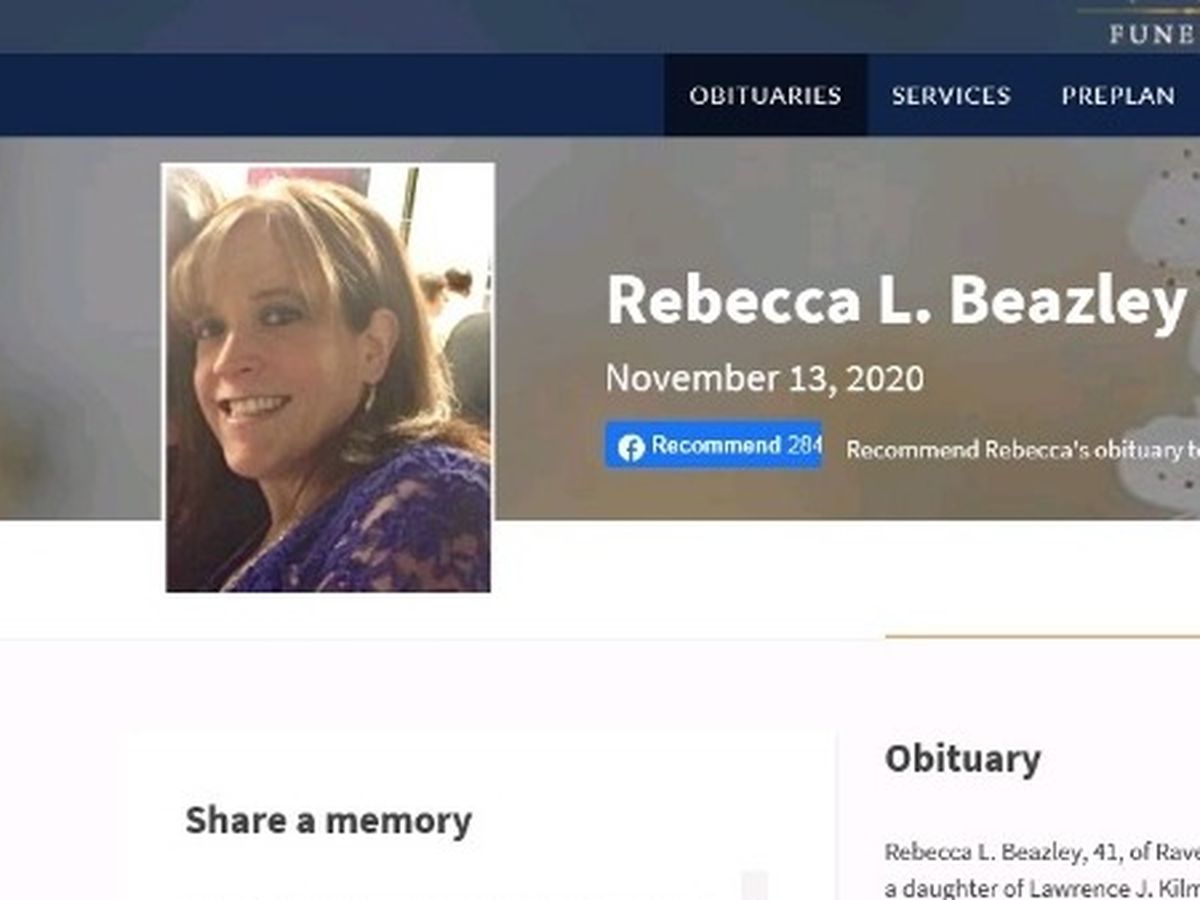The height and width of the screenshot is (900, 1200).
Task: Click the blue Facebook Recommend button label
Action: pos(716,446)
